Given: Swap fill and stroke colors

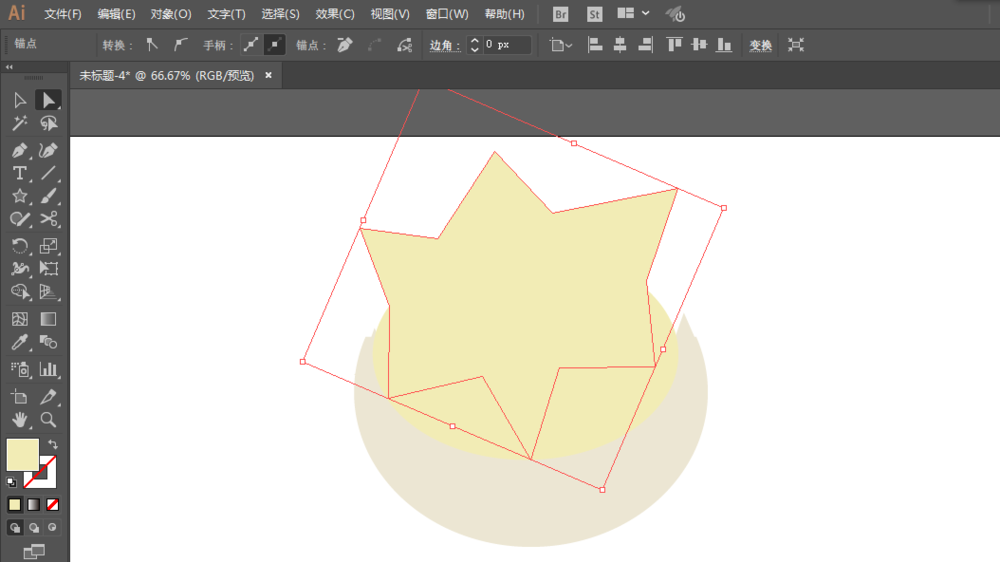Looking at the screenshot, I should click(x=53, y=445).
